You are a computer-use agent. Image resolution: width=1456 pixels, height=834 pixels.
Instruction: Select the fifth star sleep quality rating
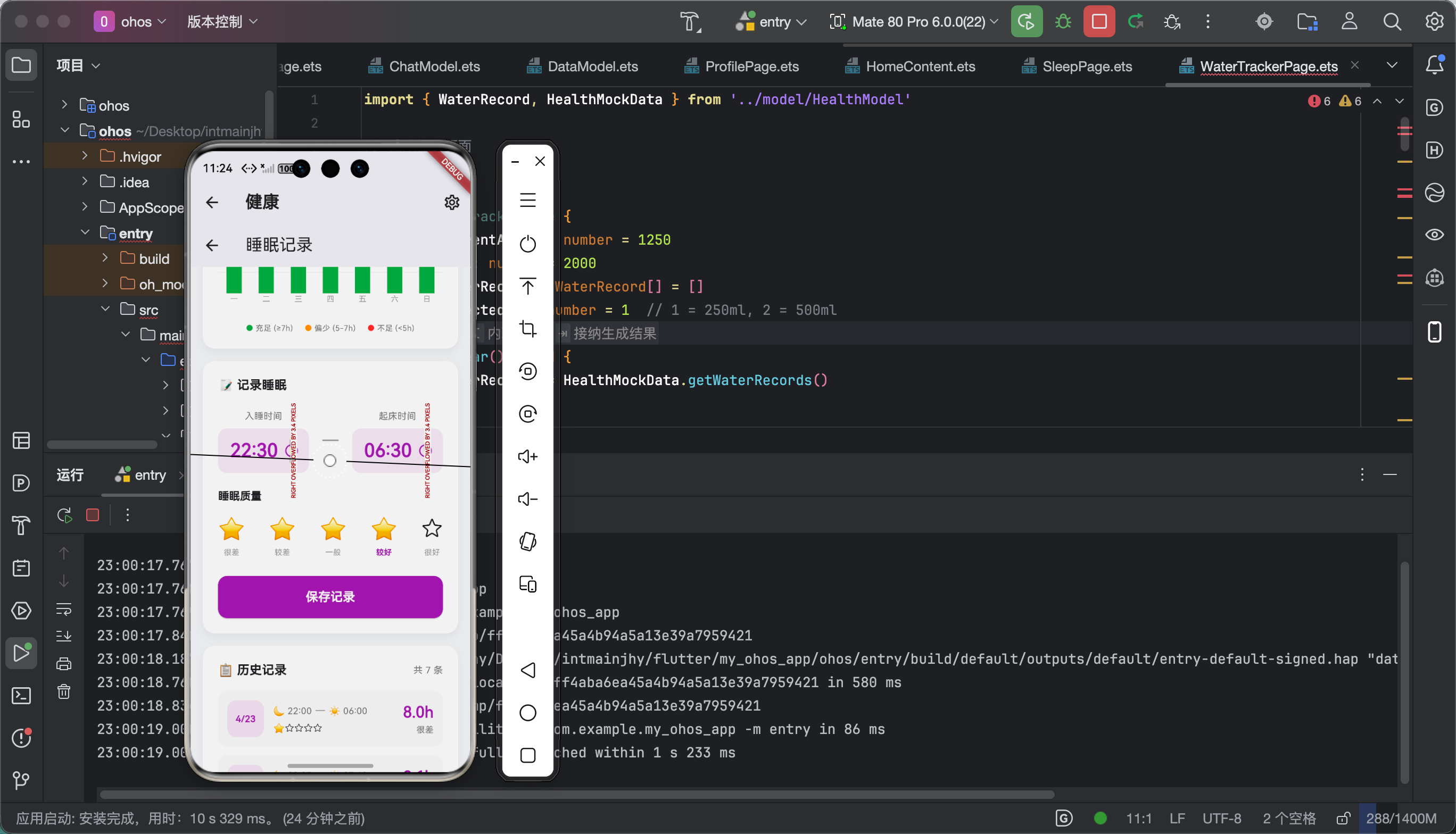click(432, 529)
